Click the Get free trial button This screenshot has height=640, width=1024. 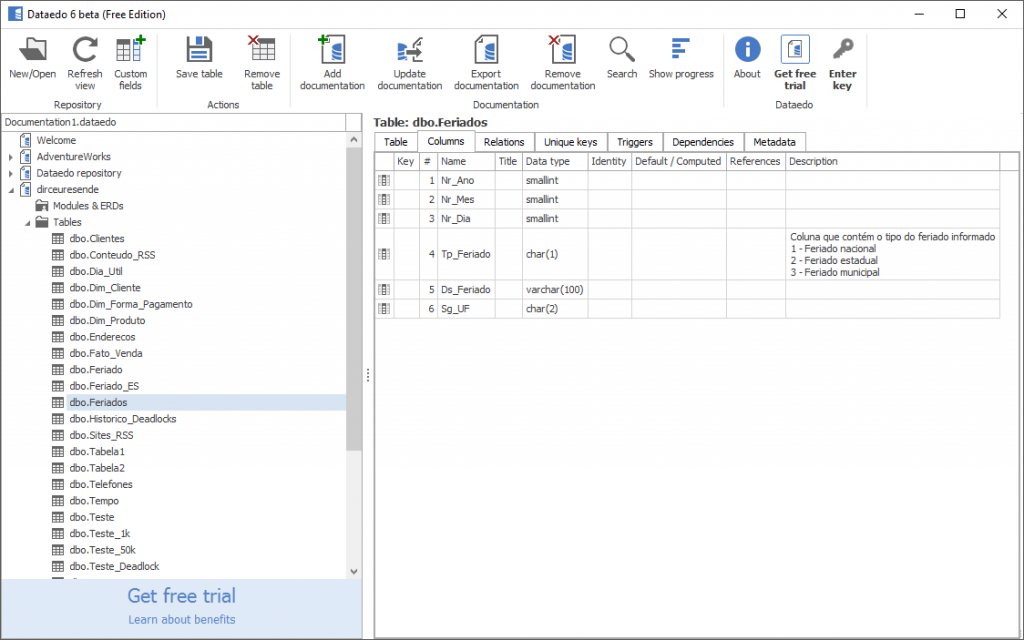pyautogui.click(x=181, y=596)
